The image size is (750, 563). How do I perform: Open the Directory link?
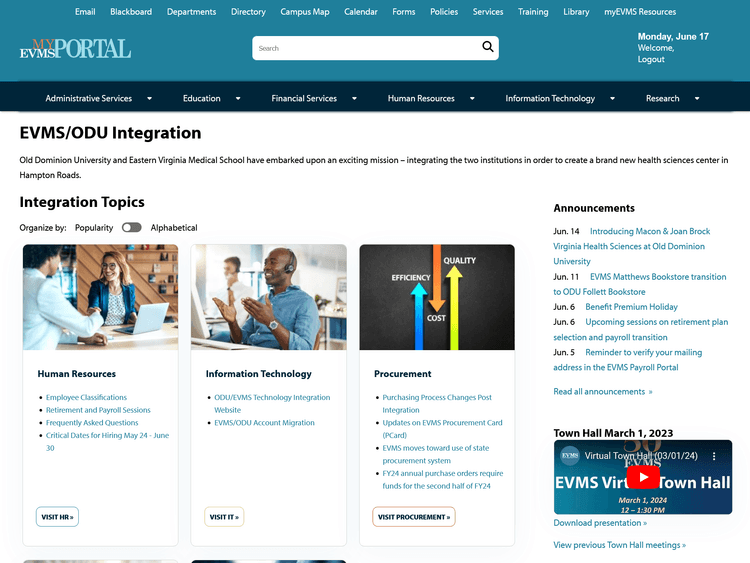tap(248, 11)
